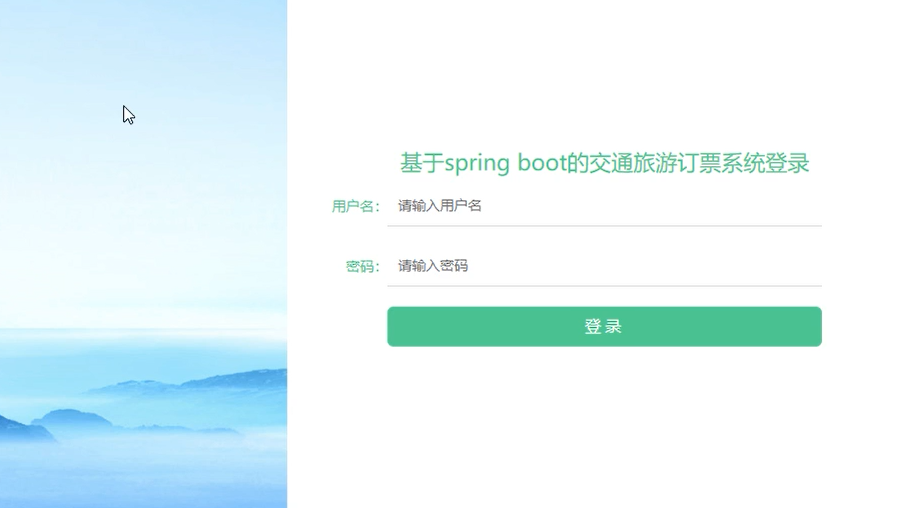The height and width of the screenshot is (508, 921).
Task: Click the 请输入密码 placeholder text
Action: [433, 266]
